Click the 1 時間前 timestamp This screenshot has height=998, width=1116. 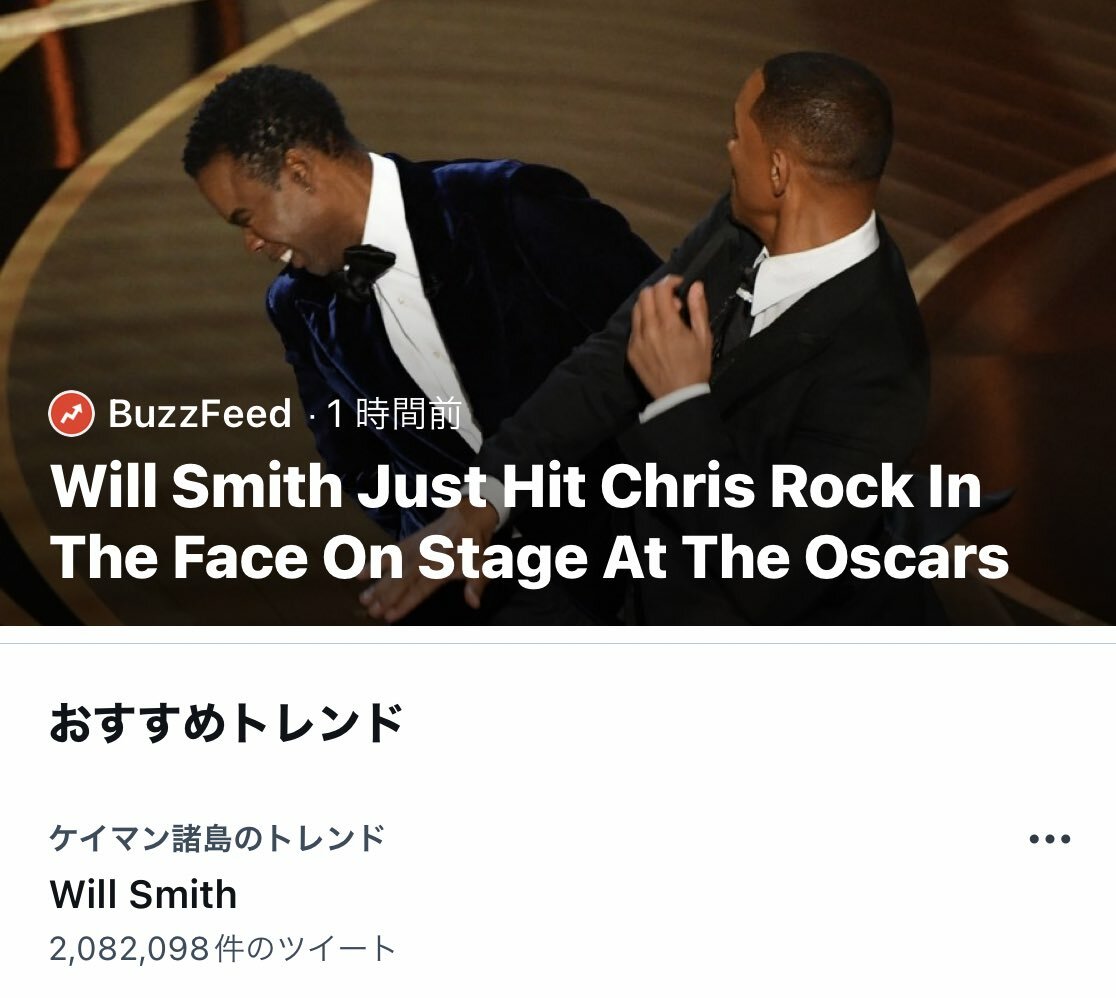point(394,414)
